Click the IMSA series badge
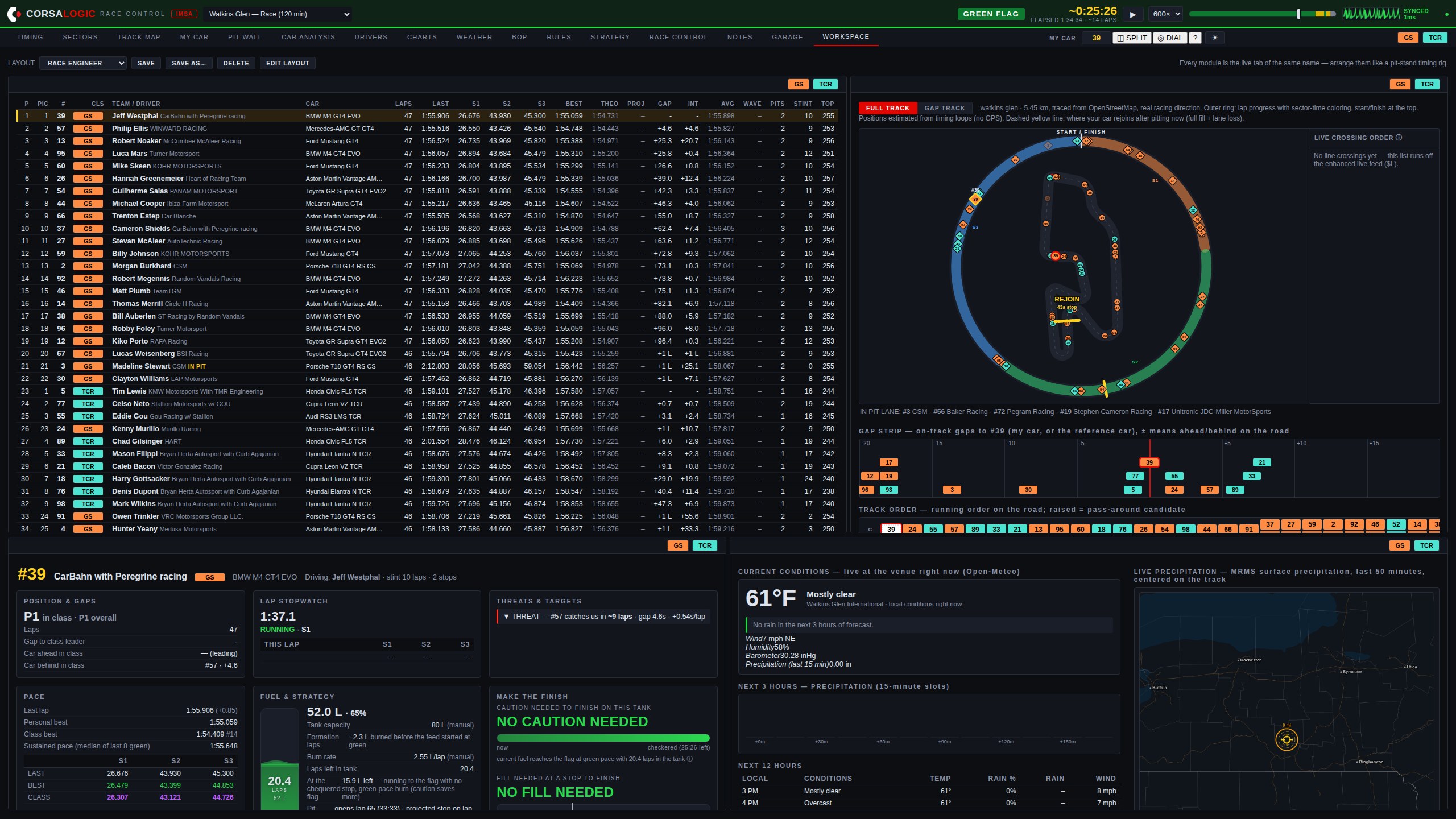Image resolution: width=1456 pixels, height=819 pixels. point(184,14)
